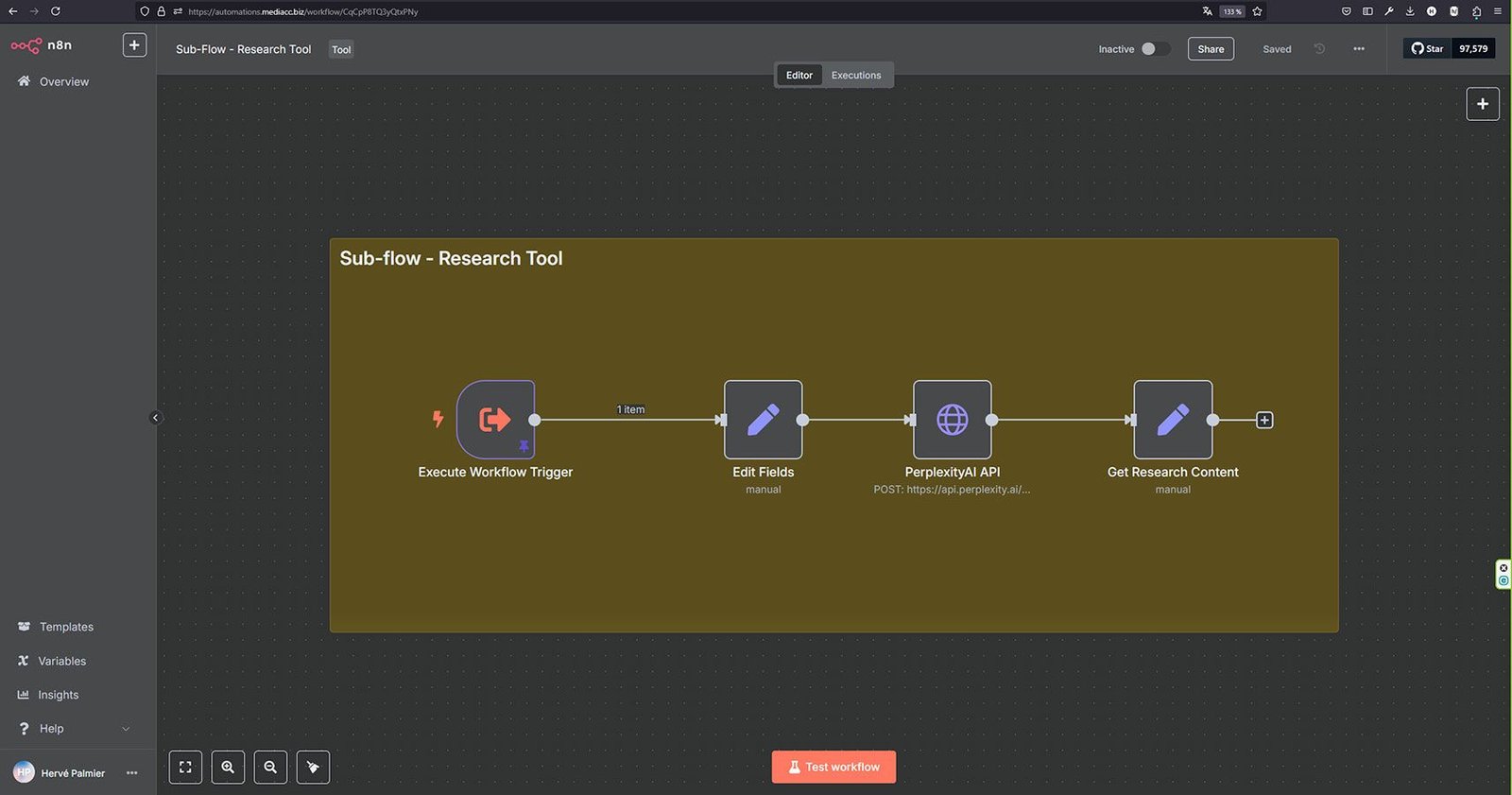Open Insights in sidebar
This screenshot has height=795, width=1512.
pos(59,695)
